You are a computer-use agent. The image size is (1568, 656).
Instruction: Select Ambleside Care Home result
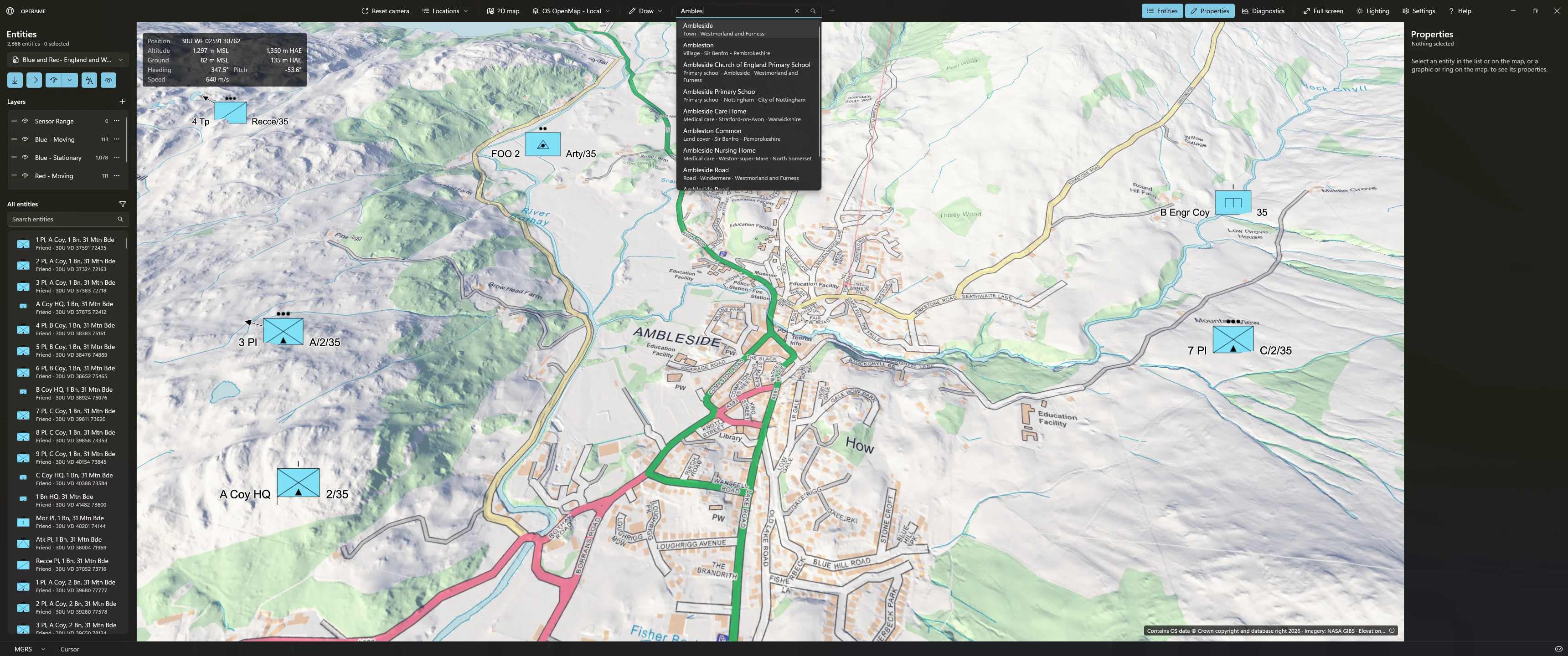coord(748,115)
